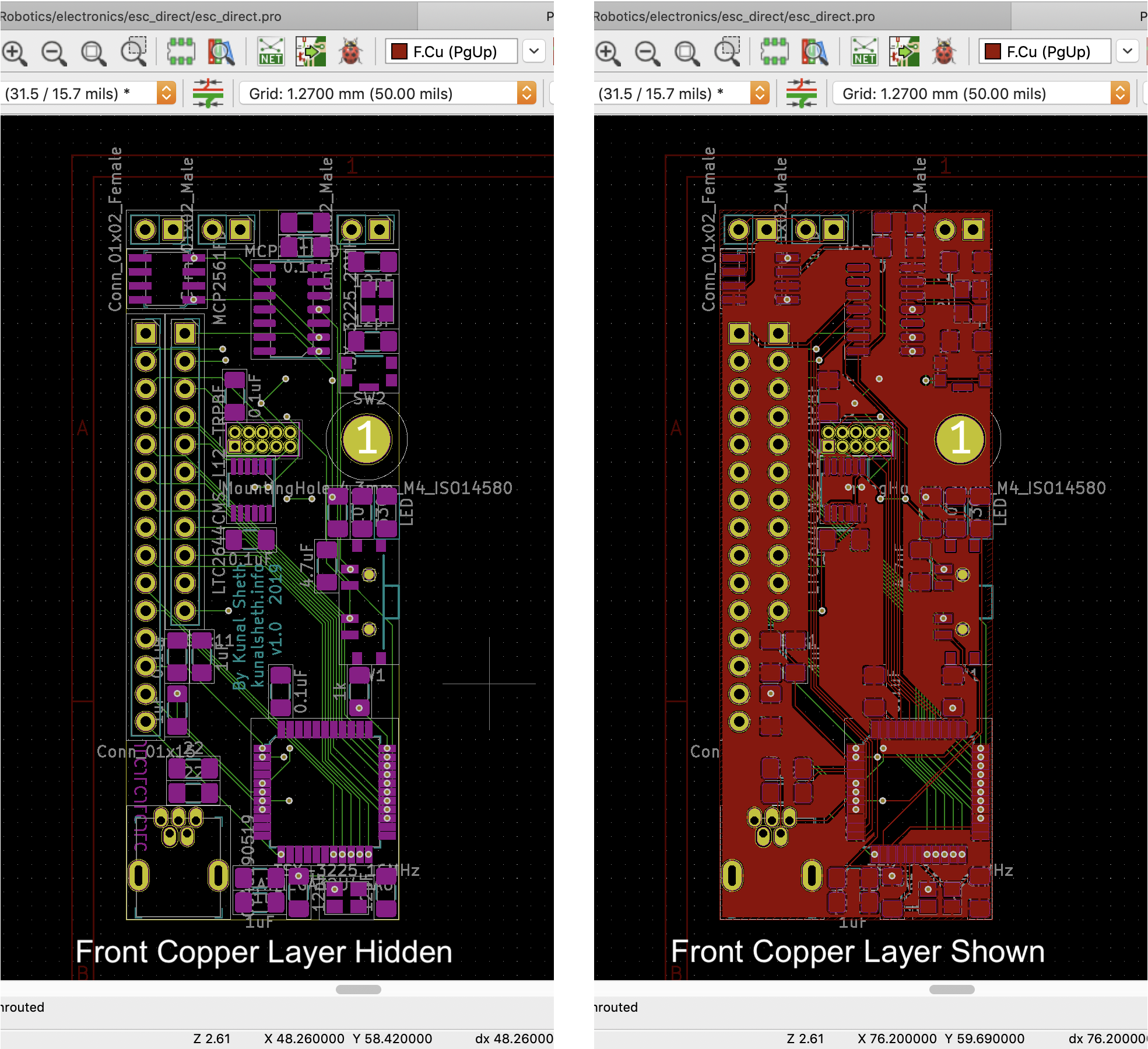Screen dimensions: 1148x1049
Task: Click the X 76.200000 status value
Action: (x=898, y=1039)
